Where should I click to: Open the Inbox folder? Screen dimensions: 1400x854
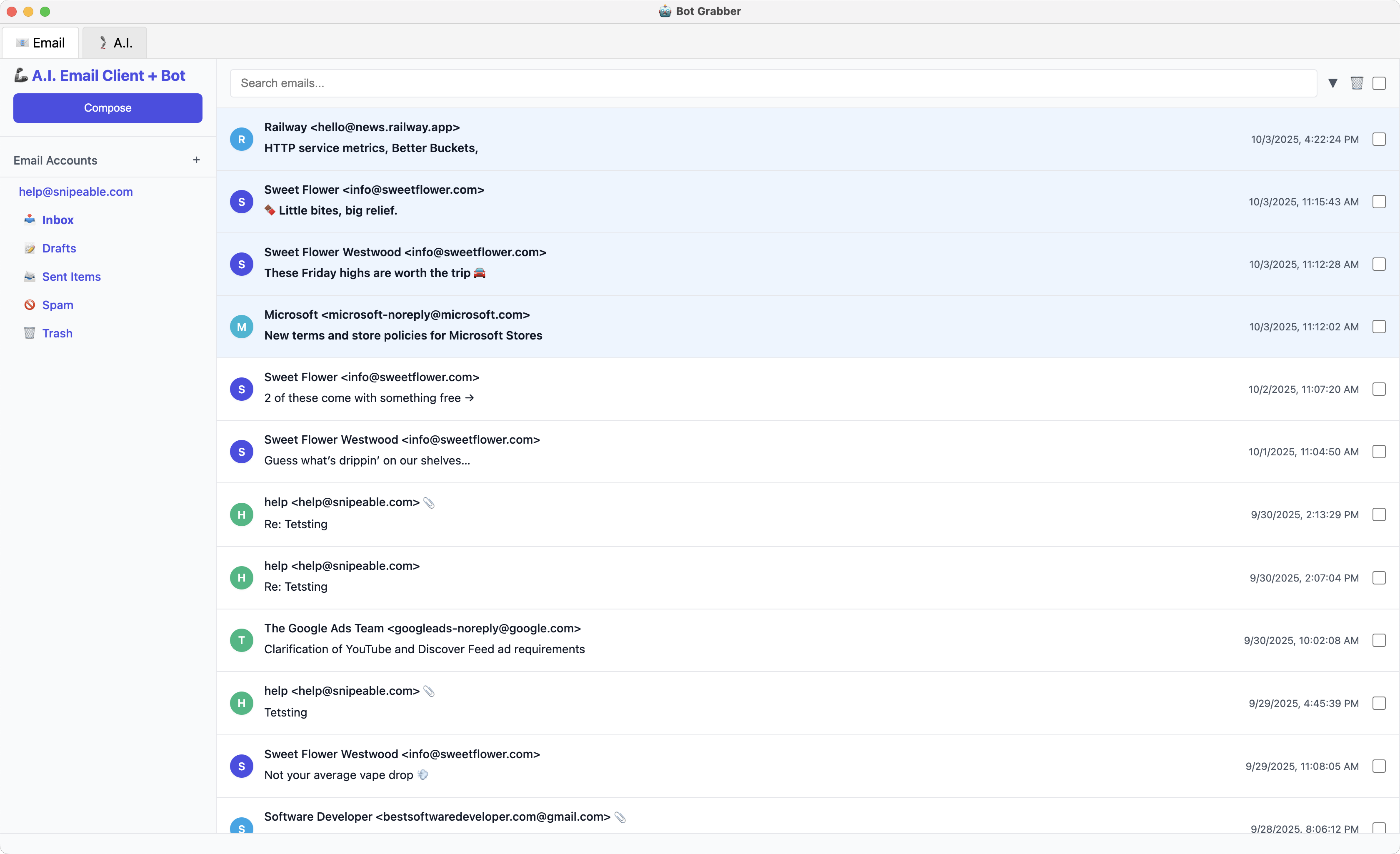coord(57,220)
